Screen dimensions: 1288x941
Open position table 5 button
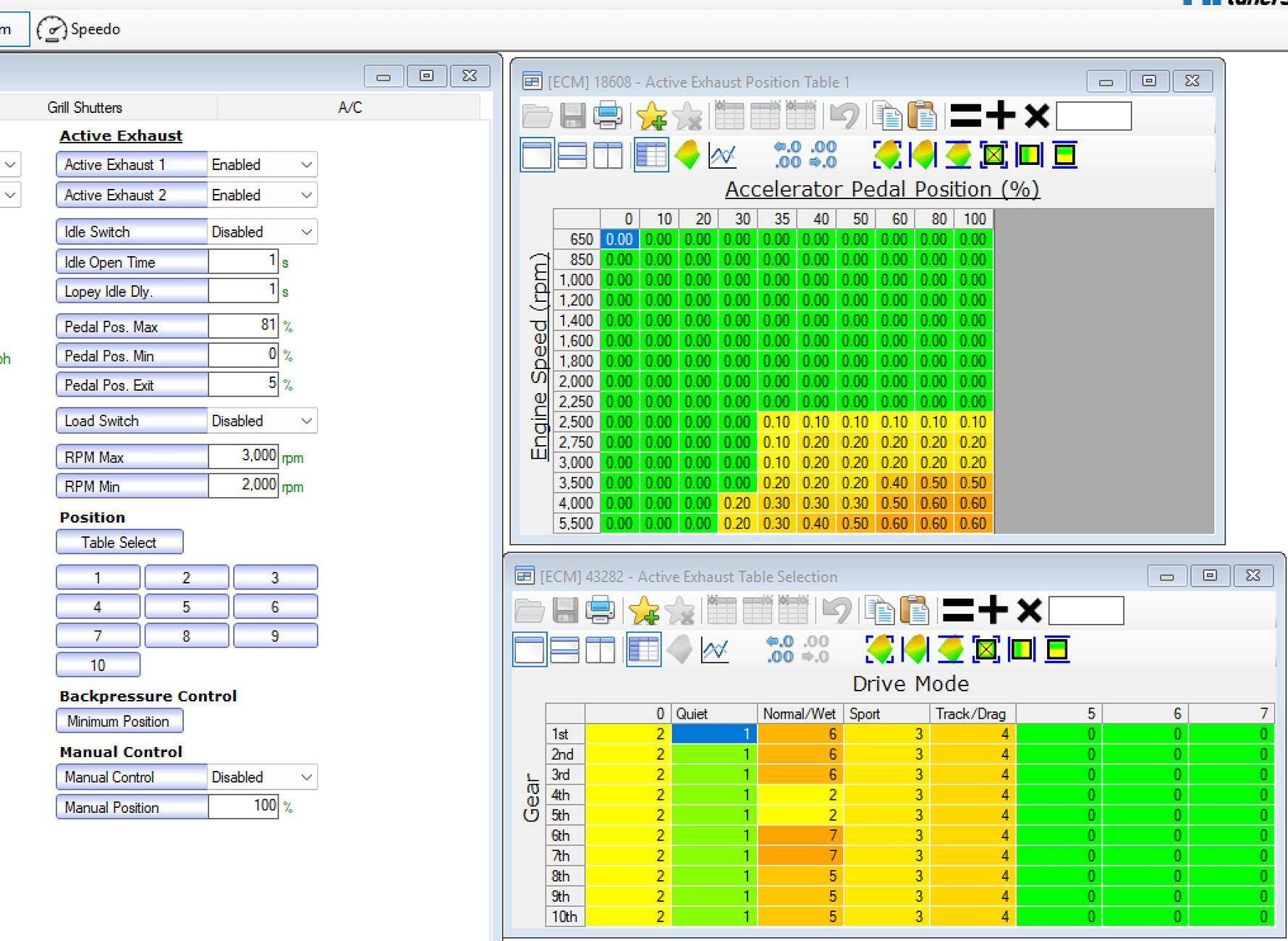point(187,607)
